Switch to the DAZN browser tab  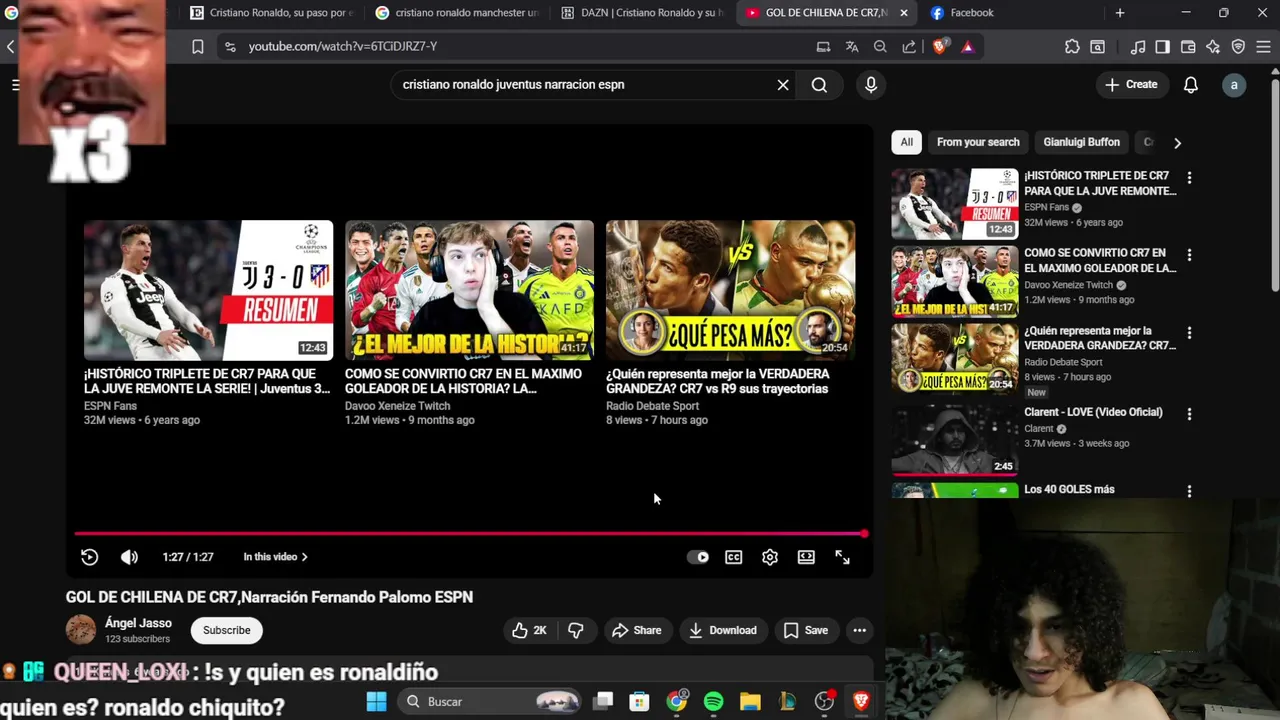(641, 13)
